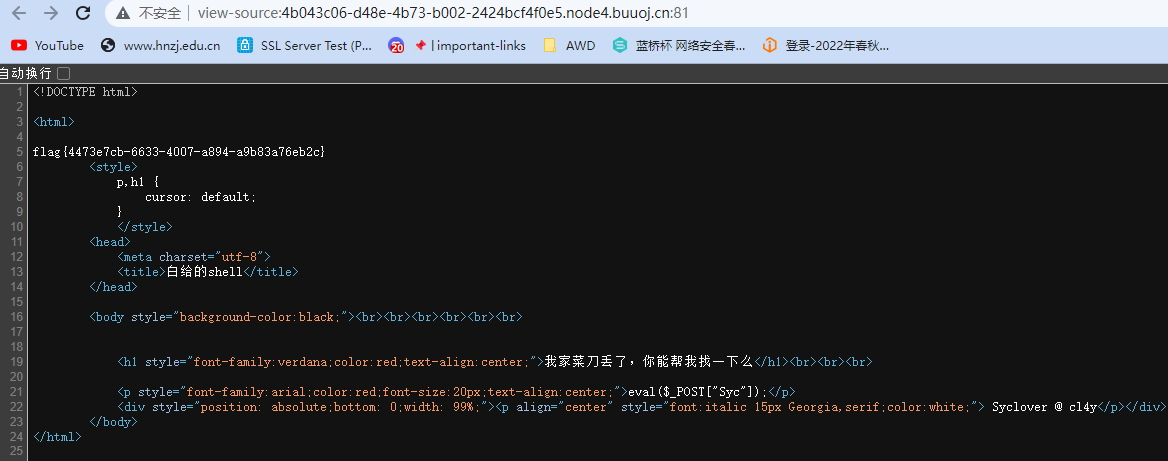The image size is (1168, 461).
Task: Click the 蓝桥杯 teal hexagon icon
Action: 620,45
